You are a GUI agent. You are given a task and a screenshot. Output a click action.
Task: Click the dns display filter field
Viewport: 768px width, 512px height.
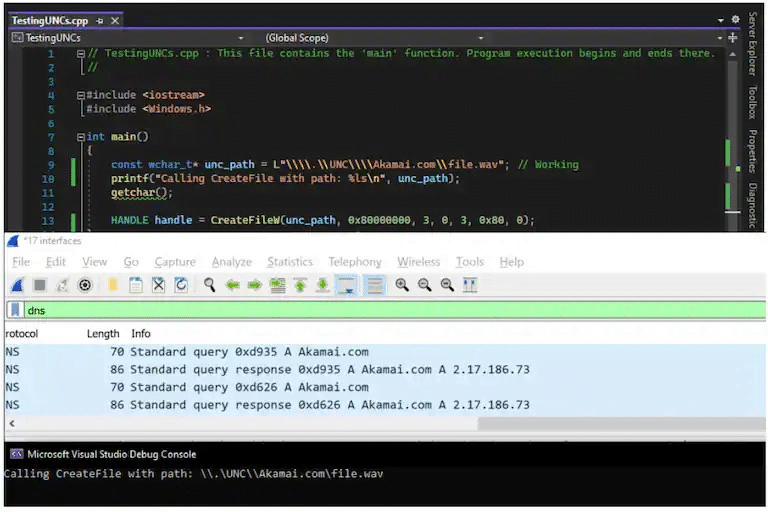(395, 310)
